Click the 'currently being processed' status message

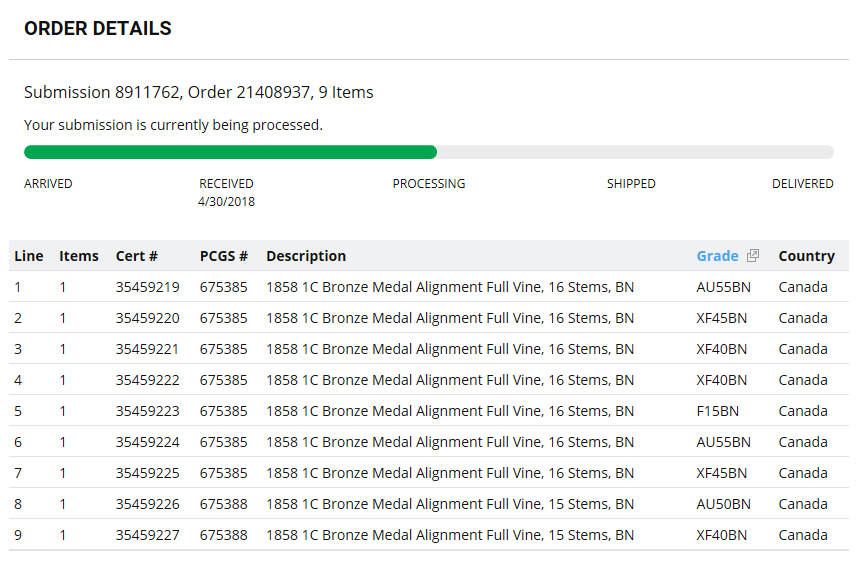[174, 125]
